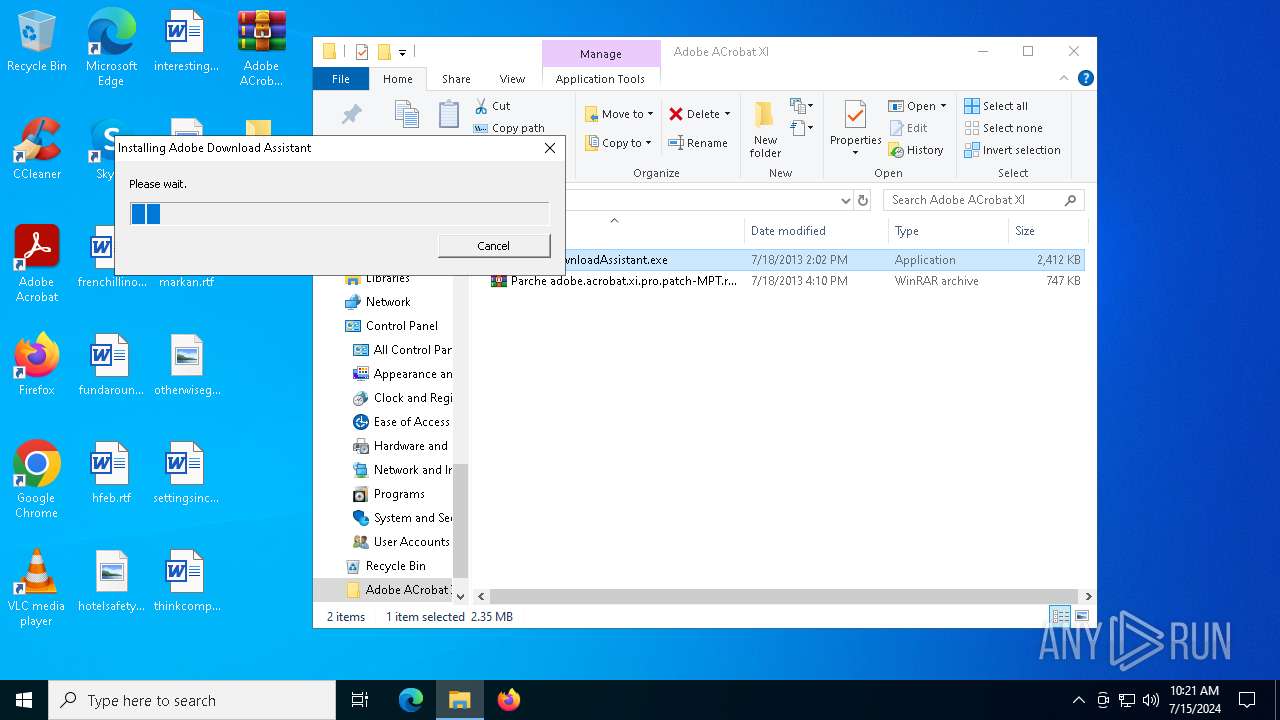Viewport: 1280px width, 720px height.
Task: Select the otherwiseg image file on desktop
Action: coord(186,365)
